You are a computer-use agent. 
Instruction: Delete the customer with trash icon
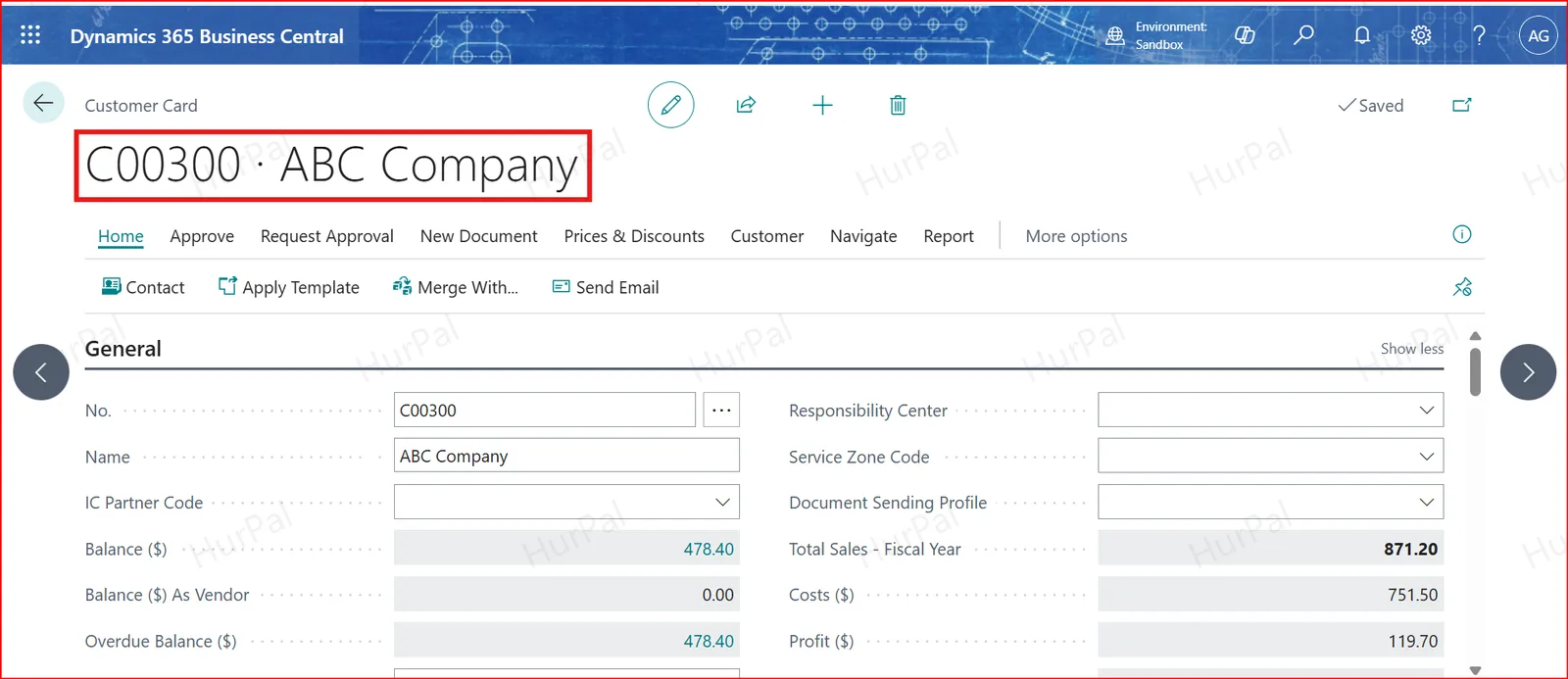(x=898, y=105)
